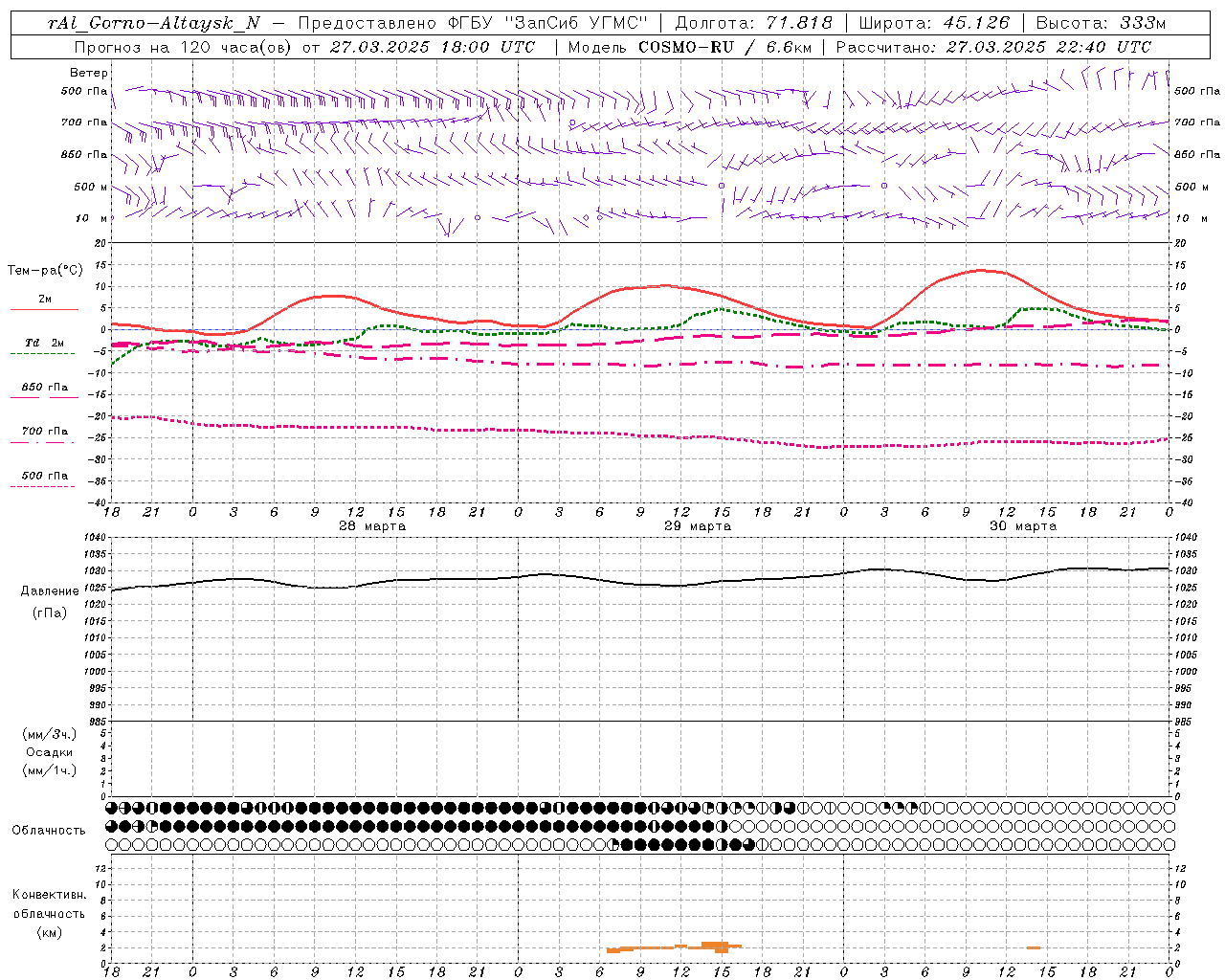Select the Высота: 333м header value
1225x980 pixels.
pyautogui.click(x=1101, y=23)
